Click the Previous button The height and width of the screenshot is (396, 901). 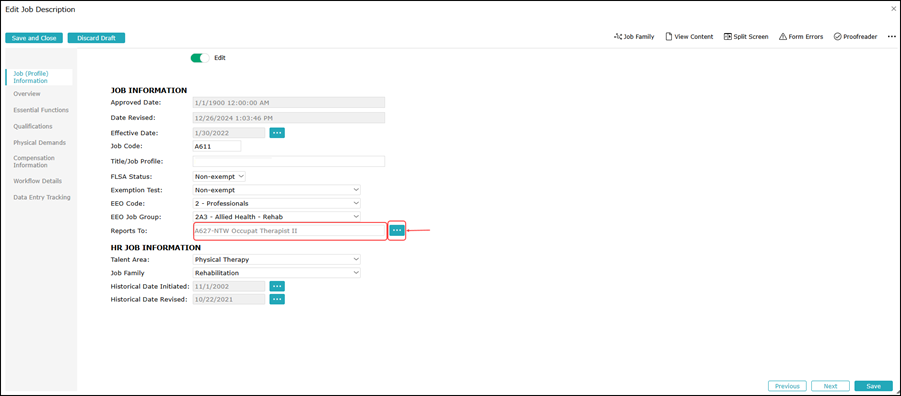[787, 386]
